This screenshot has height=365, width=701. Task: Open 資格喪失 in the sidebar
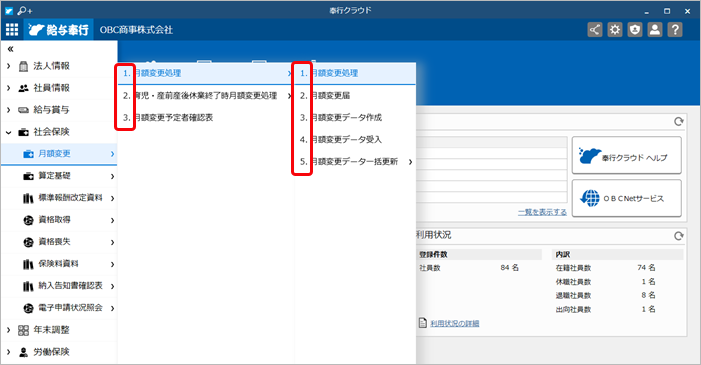point(59,242)
